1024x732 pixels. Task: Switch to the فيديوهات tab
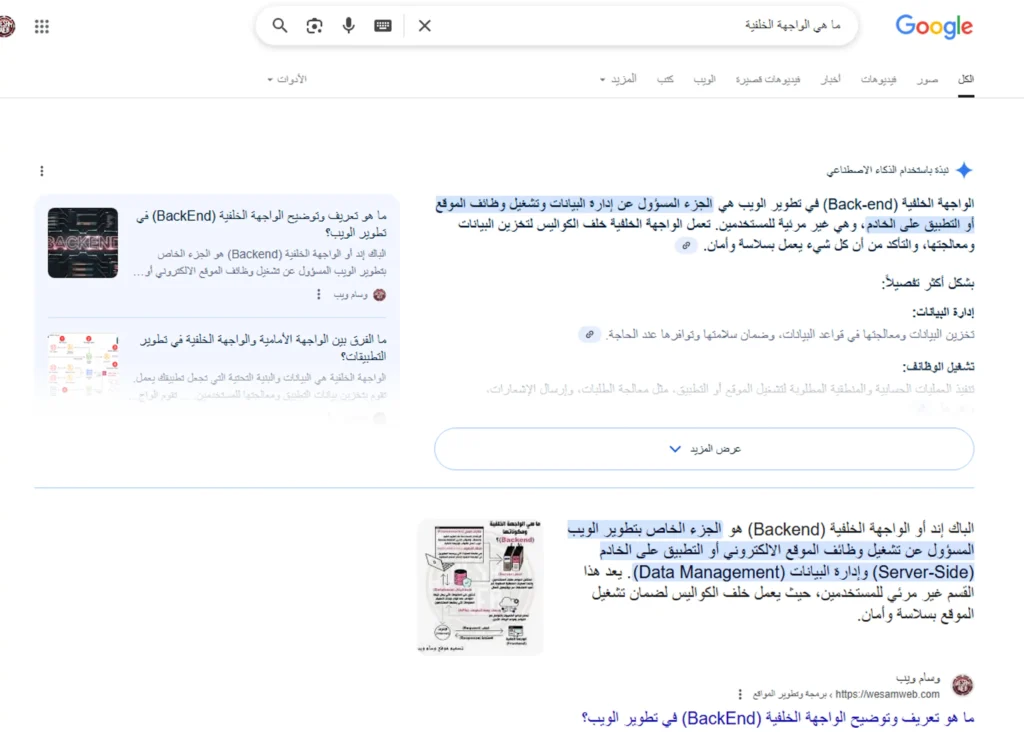878,80
